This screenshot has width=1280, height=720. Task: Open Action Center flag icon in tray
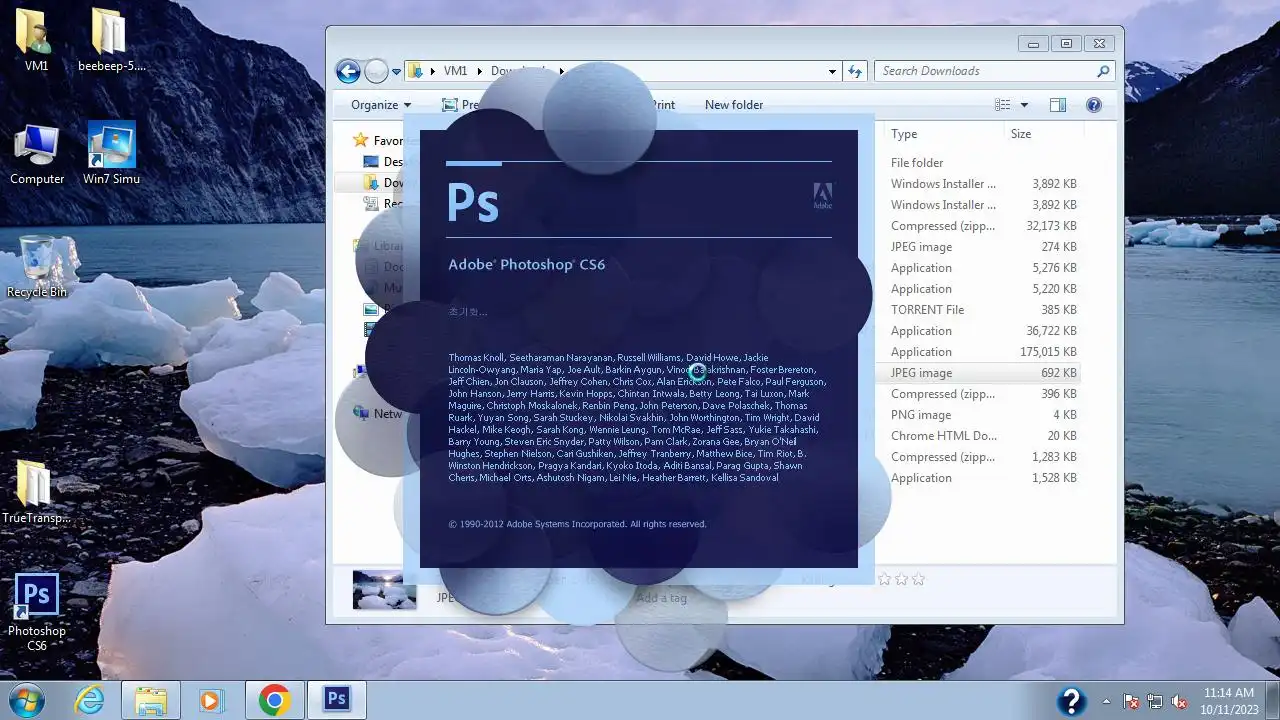[1131, 701]
